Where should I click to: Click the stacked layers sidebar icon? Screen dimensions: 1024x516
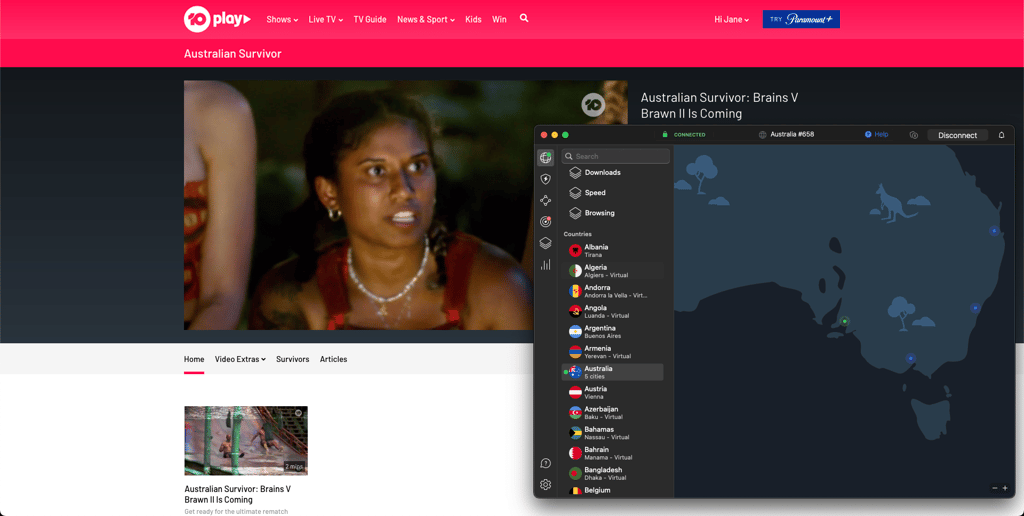tap(545, 243)
